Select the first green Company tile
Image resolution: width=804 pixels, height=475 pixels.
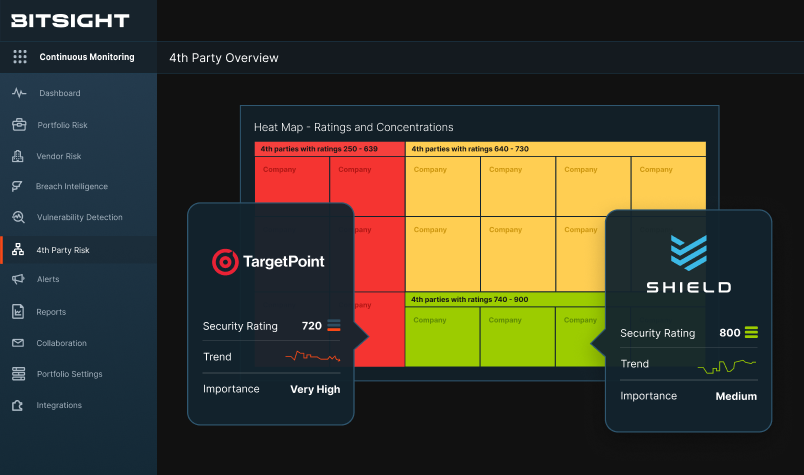tap(442, 337)
